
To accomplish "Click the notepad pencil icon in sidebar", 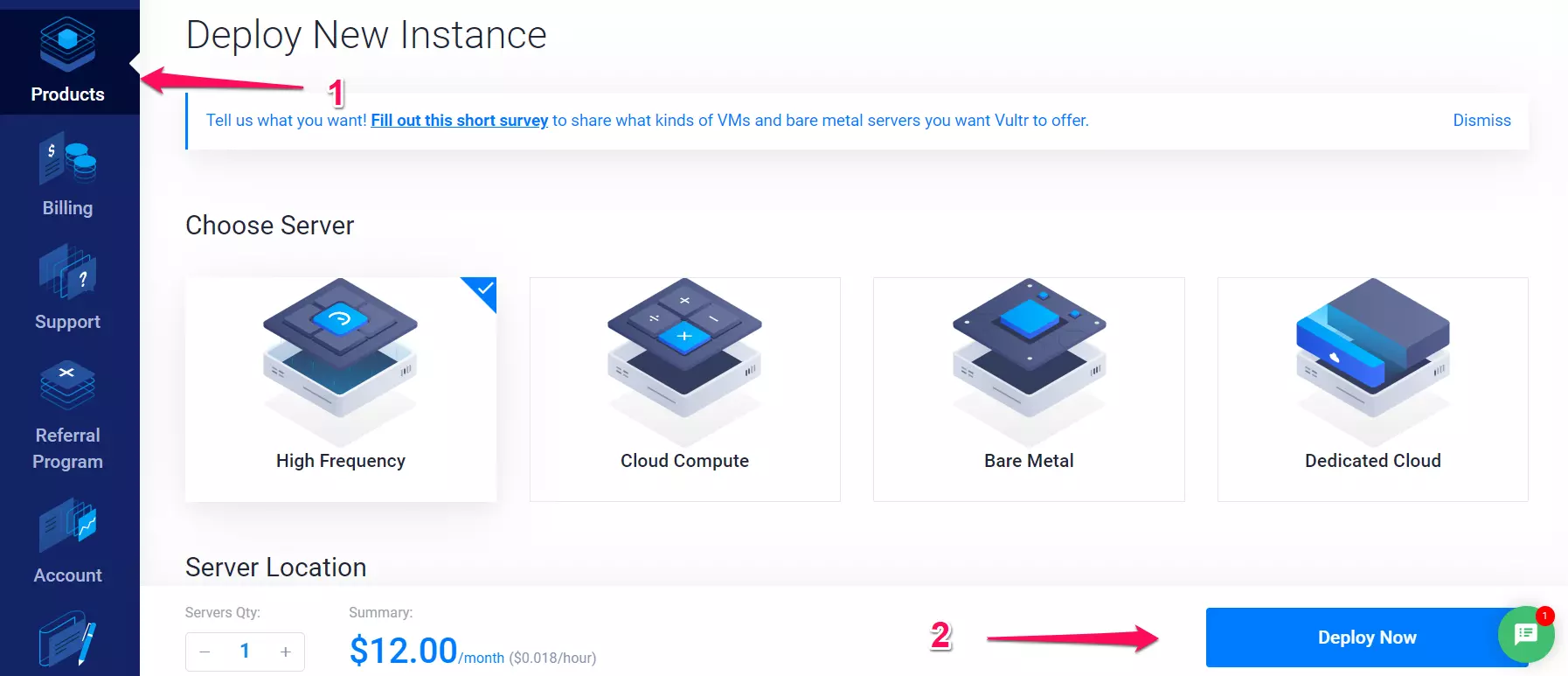I will tap(67, 642).
